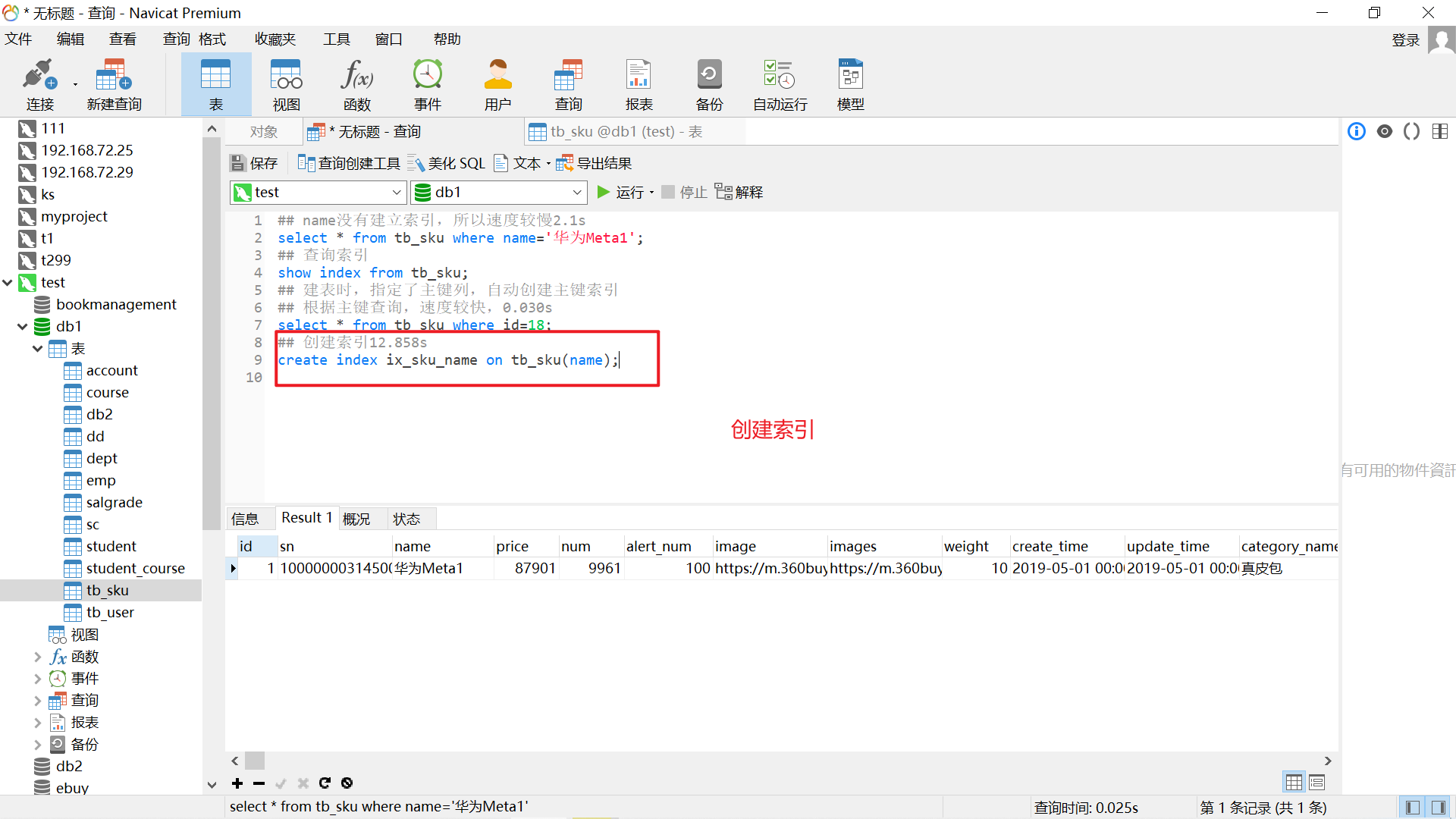The image size is (1456, 819).
Task: Open the 收藏夹 (Favorites) menu
Action: pos(275,39)
